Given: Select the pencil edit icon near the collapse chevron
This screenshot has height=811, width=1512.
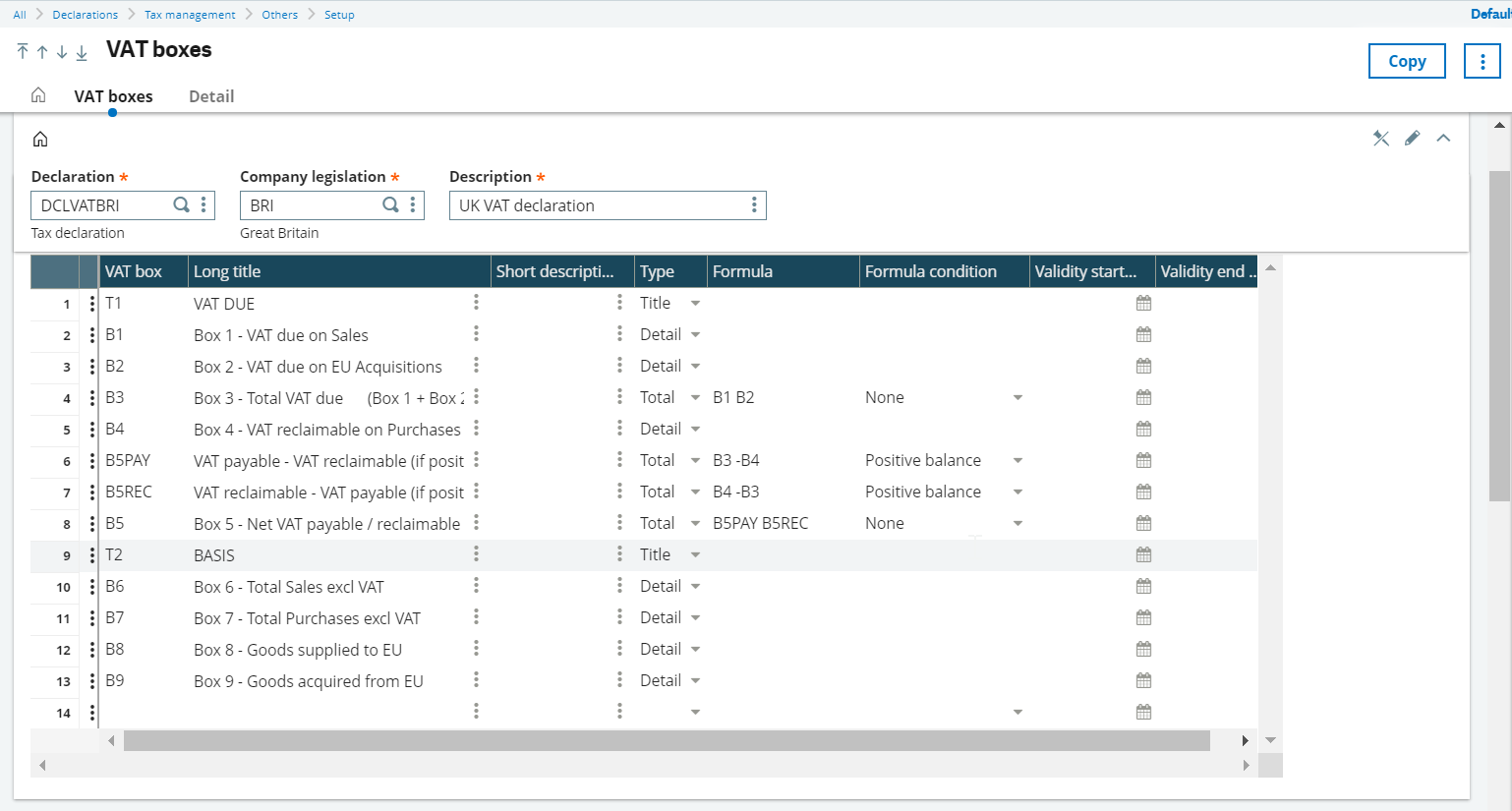Looking at the screenshot, I should click(1413, 139).
